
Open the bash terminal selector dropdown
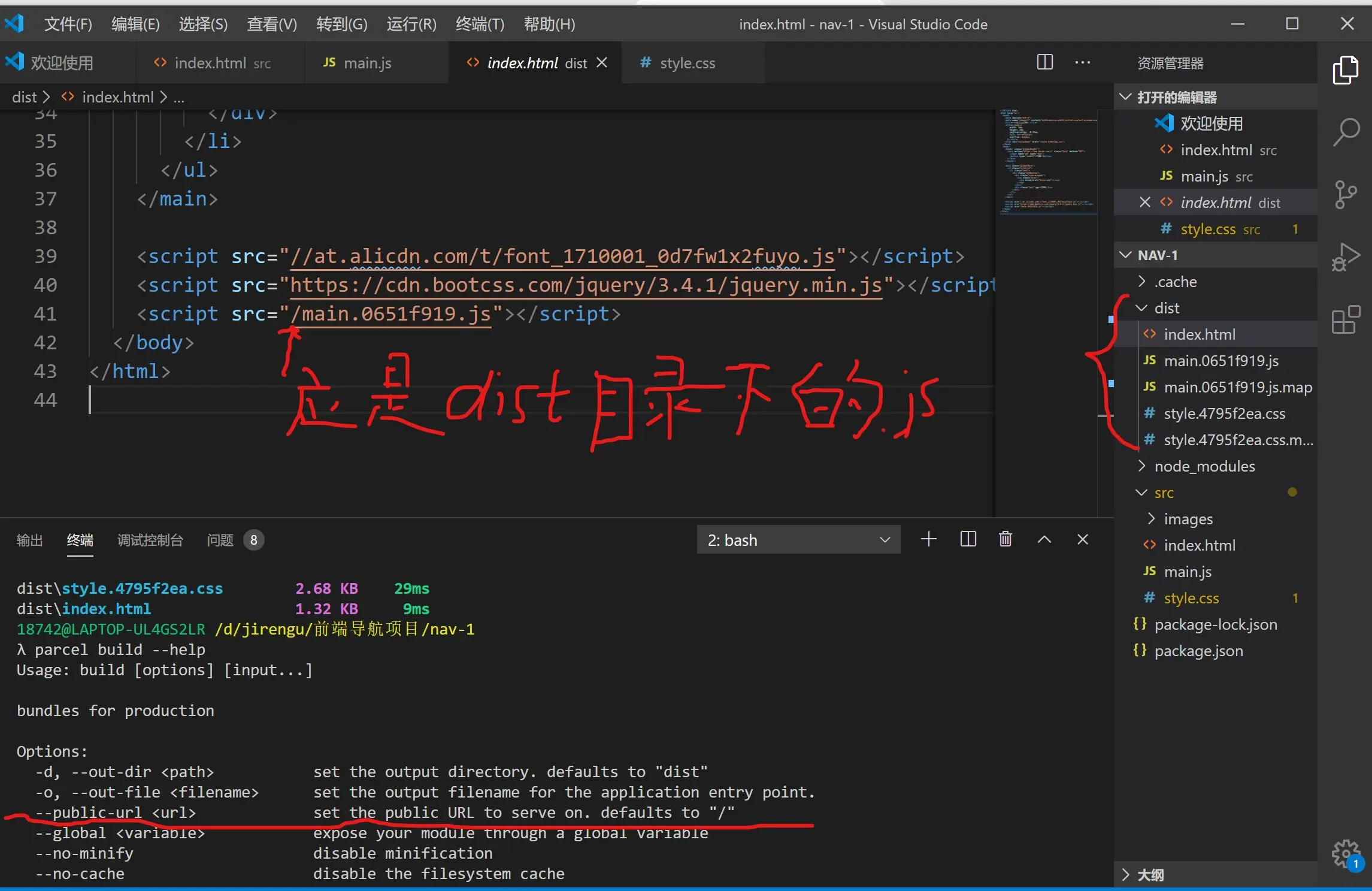coord(798,540)
